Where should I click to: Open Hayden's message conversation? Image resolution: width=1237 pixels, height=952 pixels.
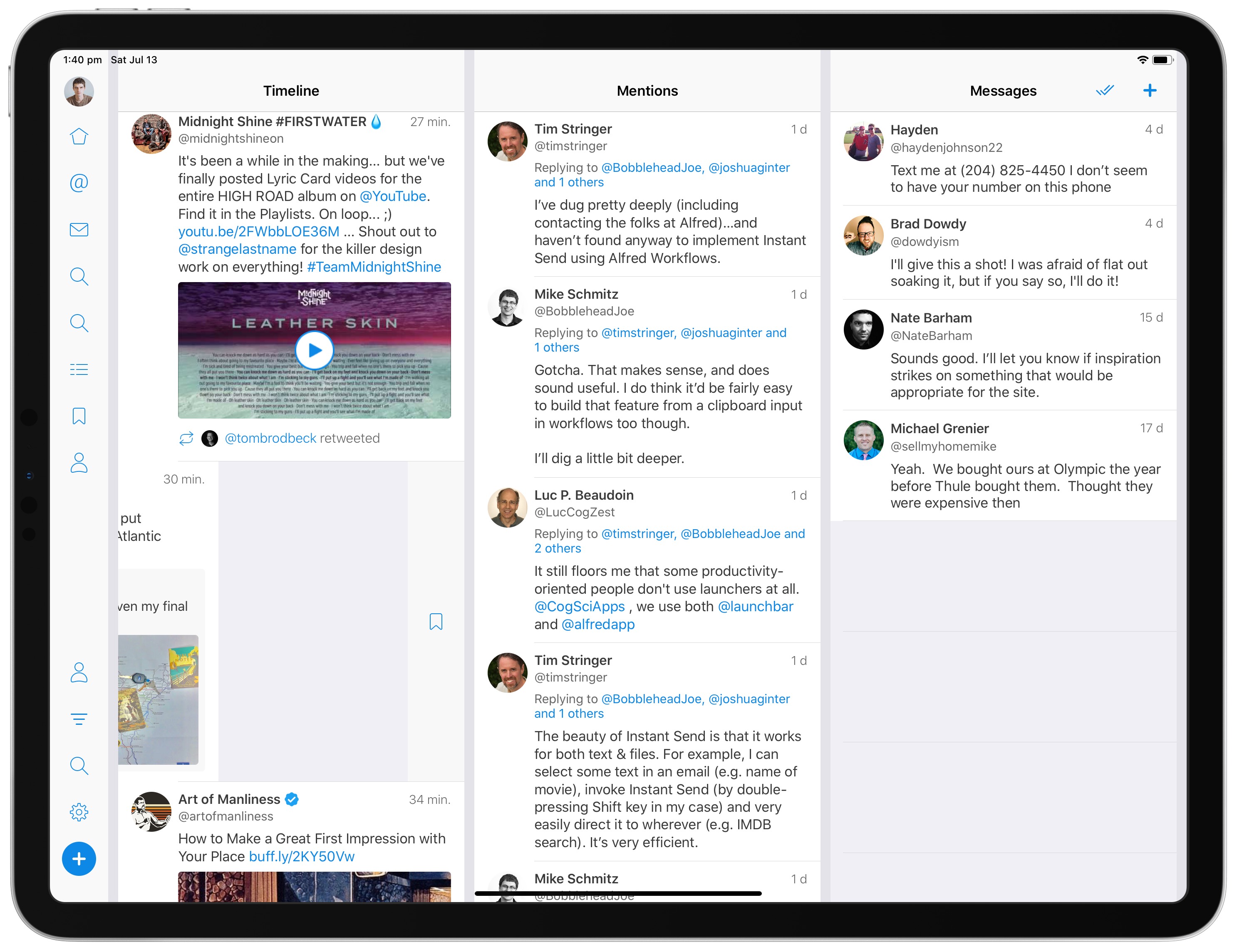tap(1003, 159)
